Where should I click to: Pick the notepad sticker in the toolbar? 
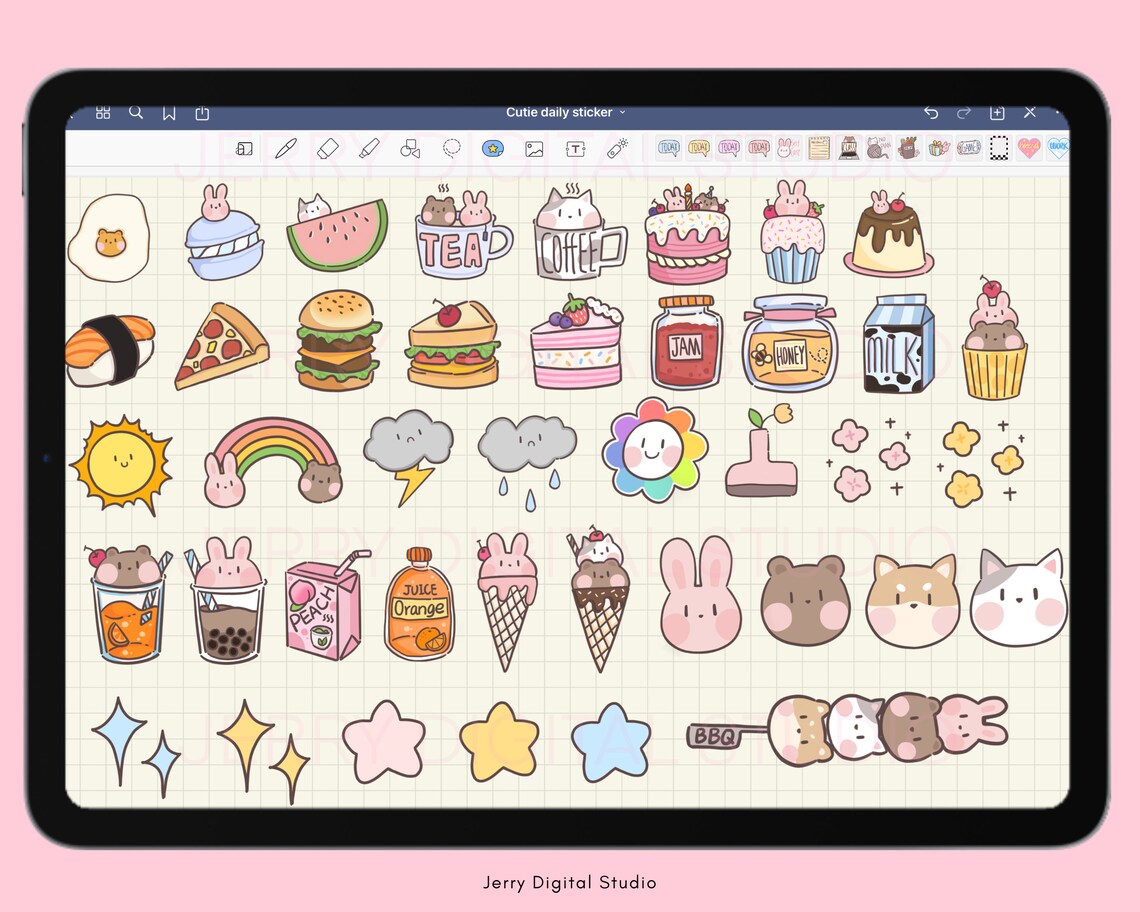coord(819,148)
